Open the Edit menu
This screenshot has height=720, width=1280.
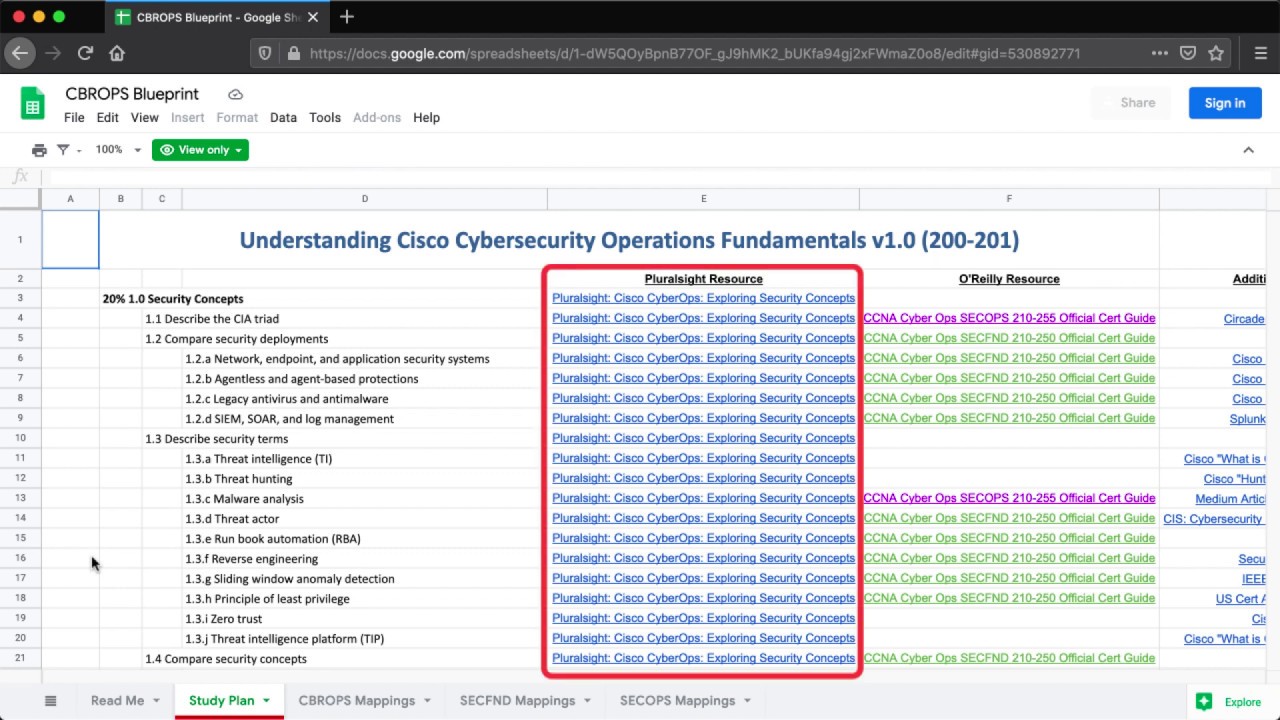point(108,117)
